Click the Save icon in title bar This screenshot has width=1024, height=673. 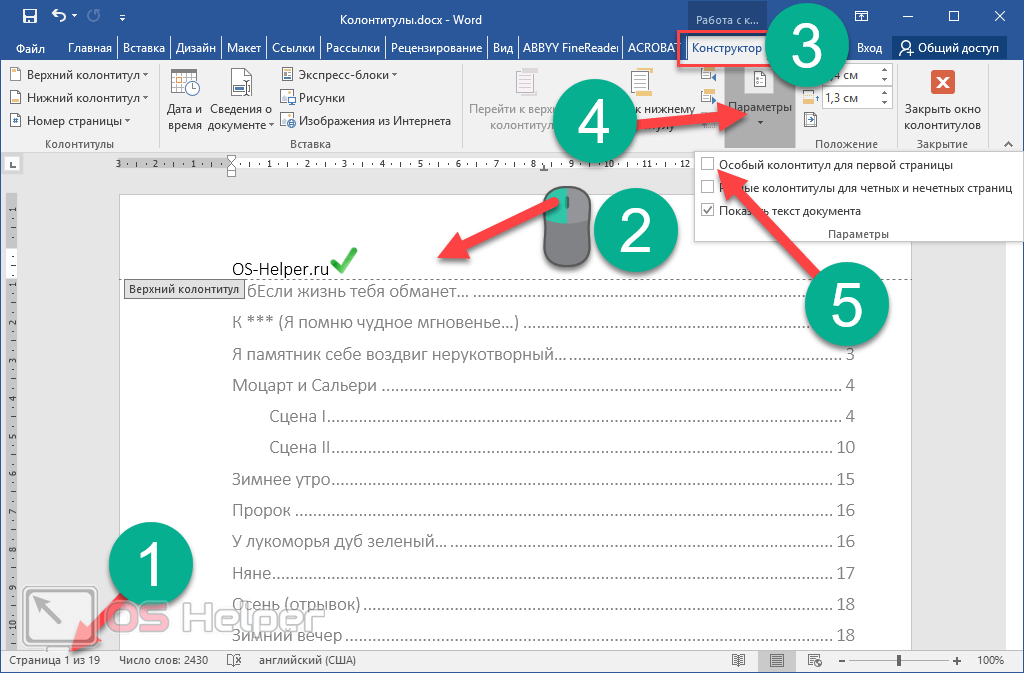[30, 16]
